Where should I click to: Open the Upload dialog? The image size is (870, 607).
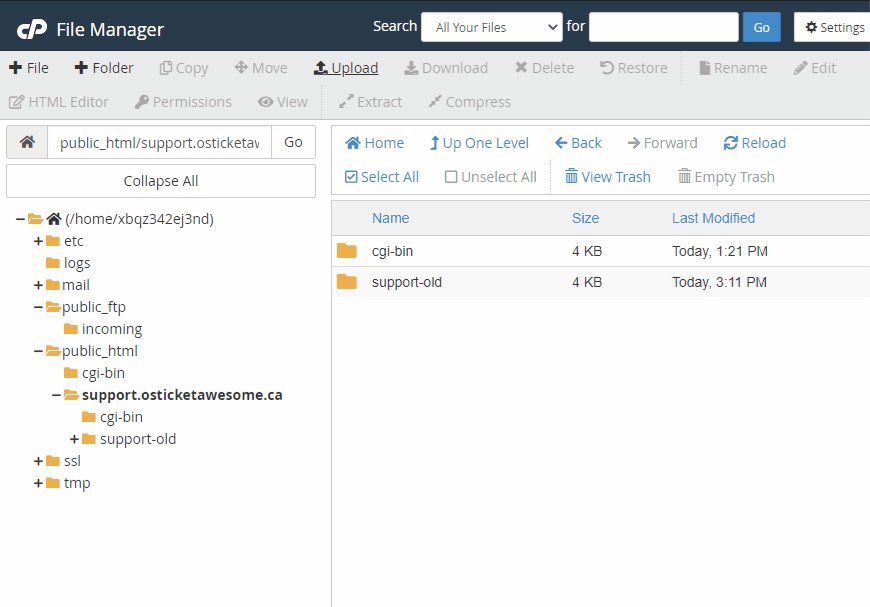tap(346, 68)
